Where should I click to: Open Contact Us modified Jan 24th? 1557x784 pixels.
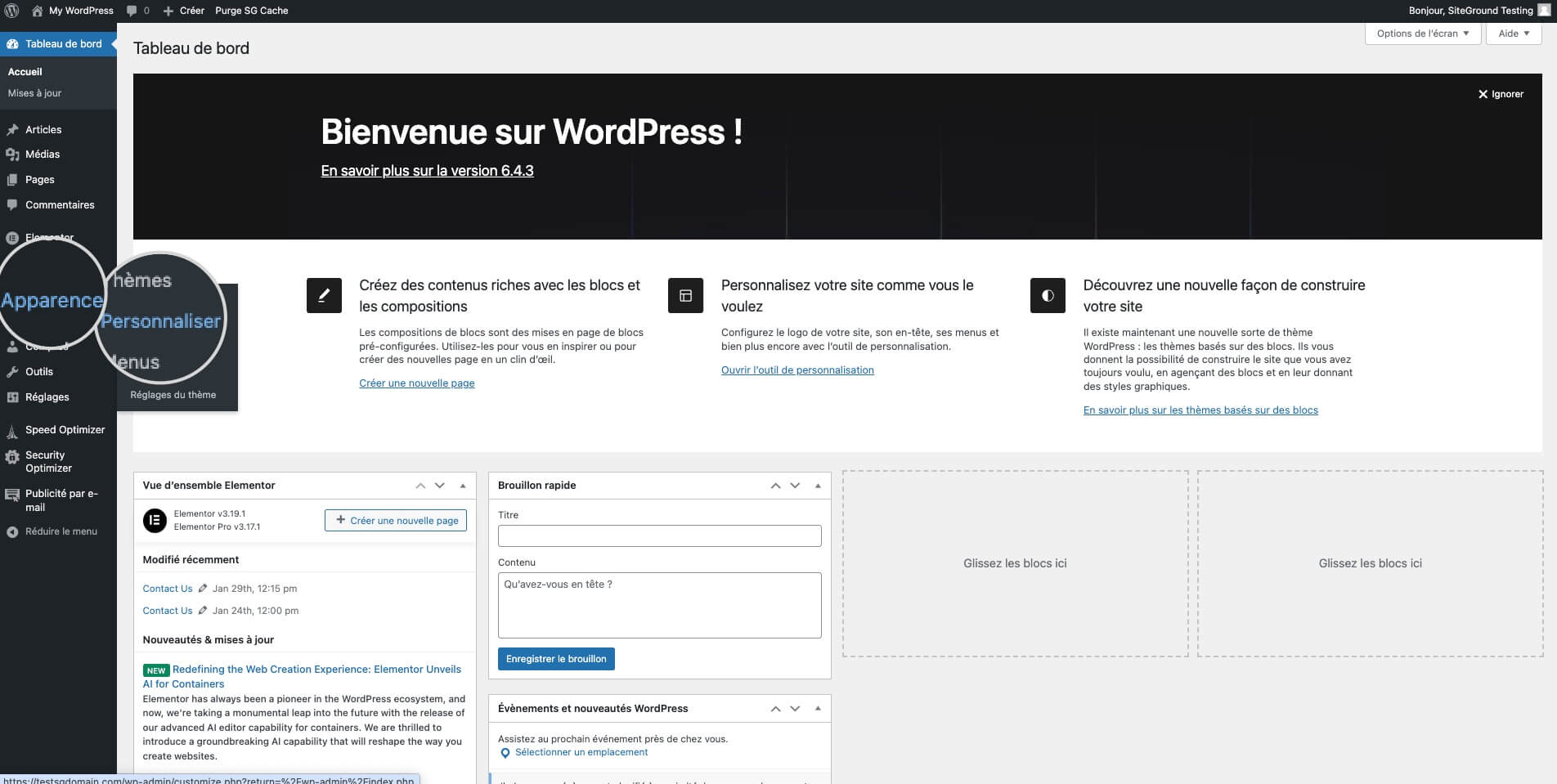pyautogui.click(x=168, y=611)
